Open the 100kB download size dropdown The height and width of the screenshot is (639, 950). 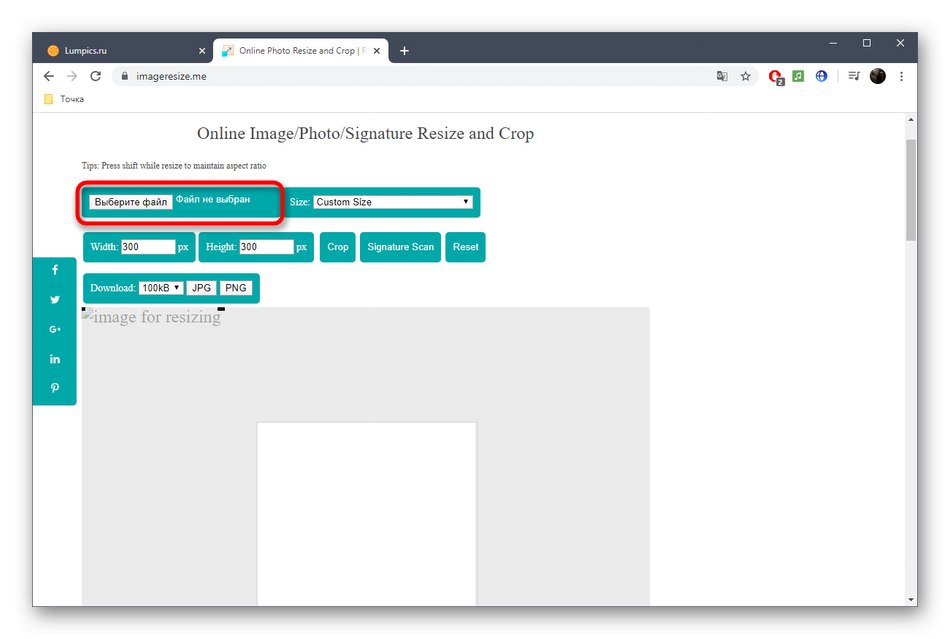coord(161,288)
